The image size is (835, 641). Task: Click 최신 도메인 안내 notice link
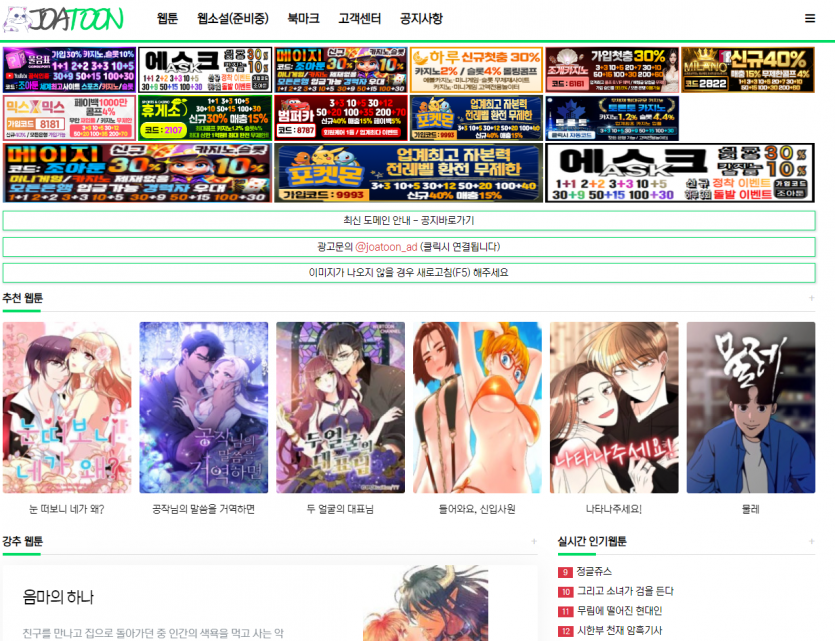pos(409,220)
